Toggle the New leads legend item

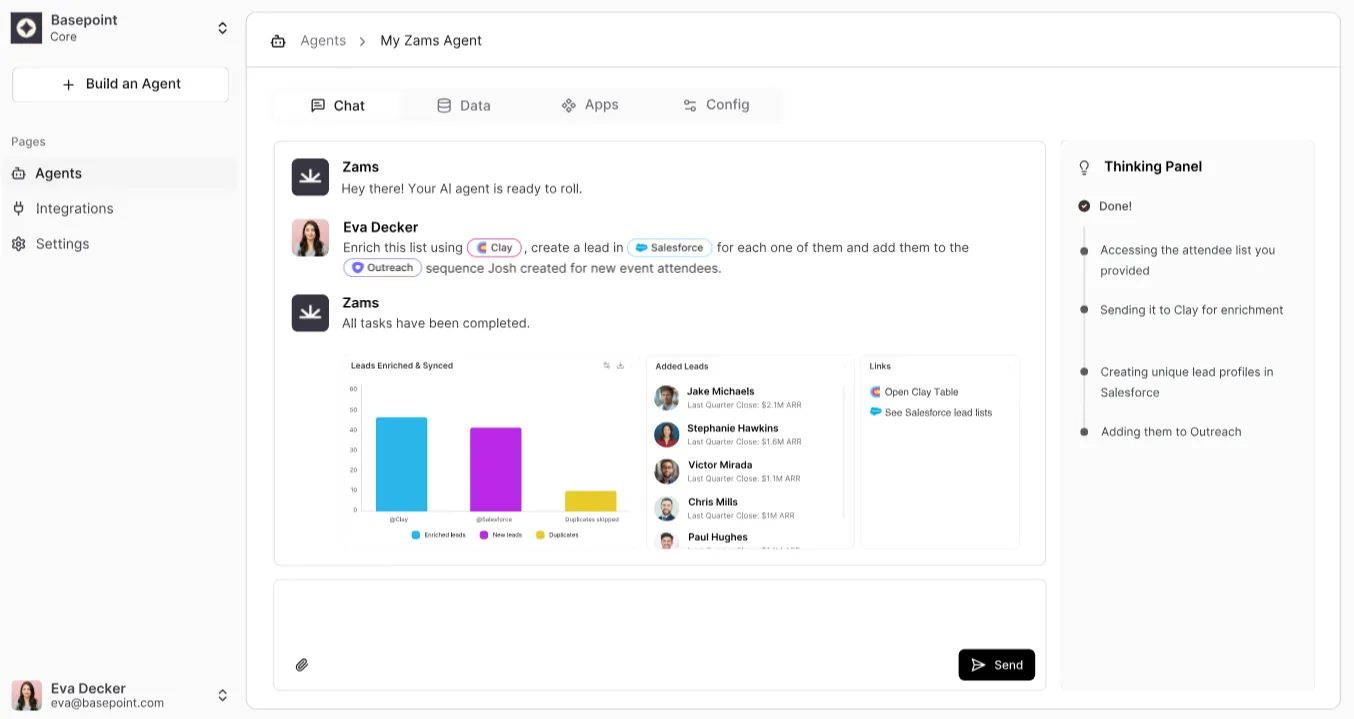click(x=501, y=535)
